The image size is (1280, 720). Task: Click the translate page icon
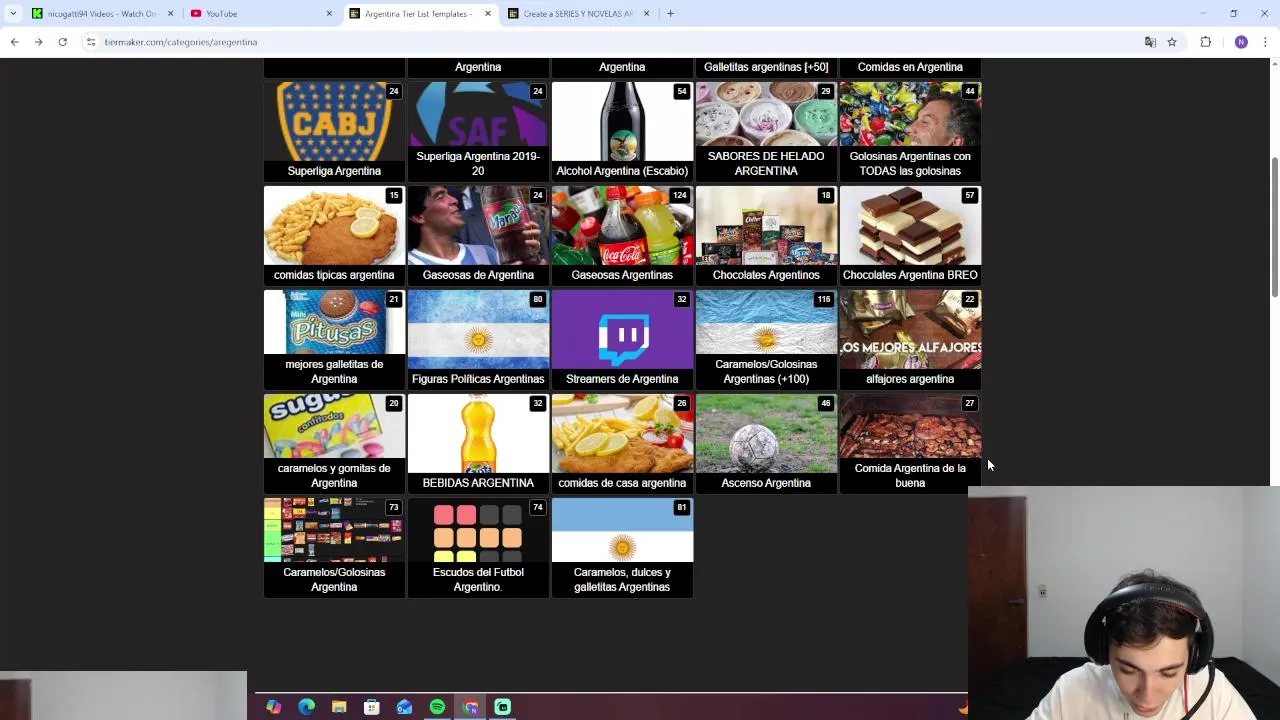pos(1150,42)
